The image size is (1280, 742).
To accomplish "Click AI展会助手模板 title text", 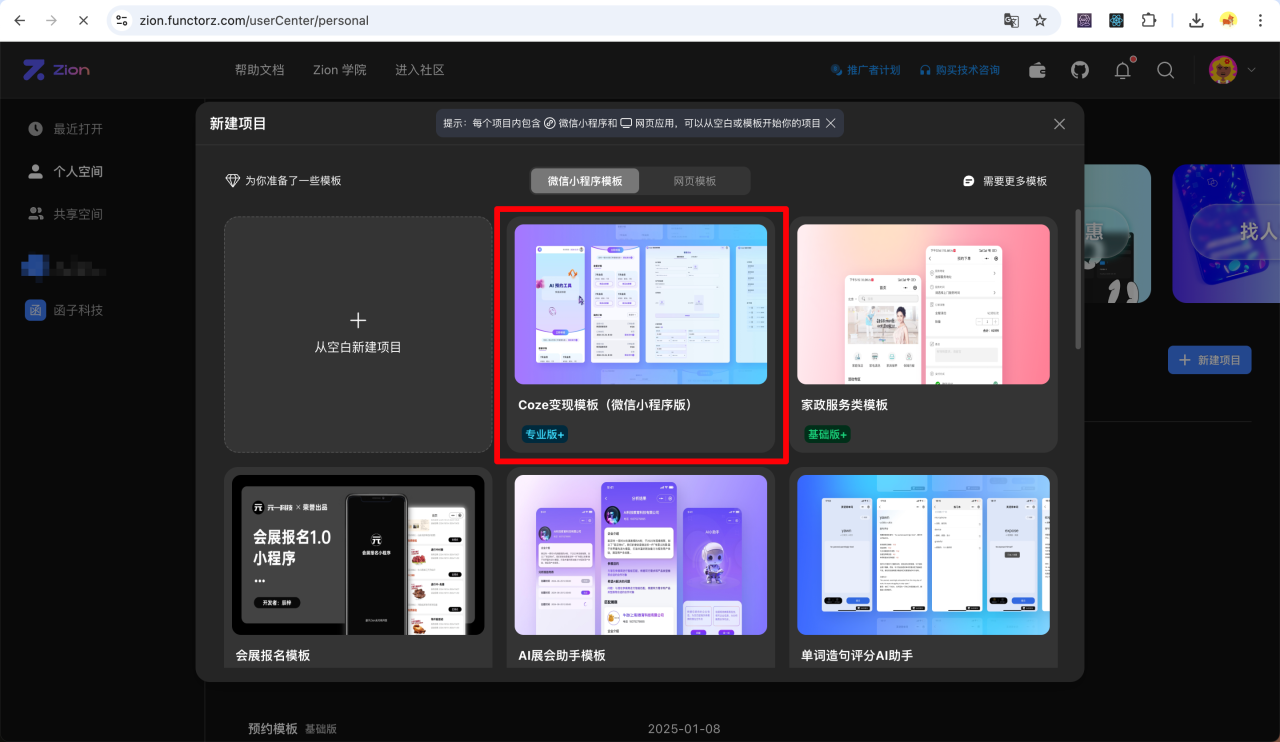I will 562,656.
